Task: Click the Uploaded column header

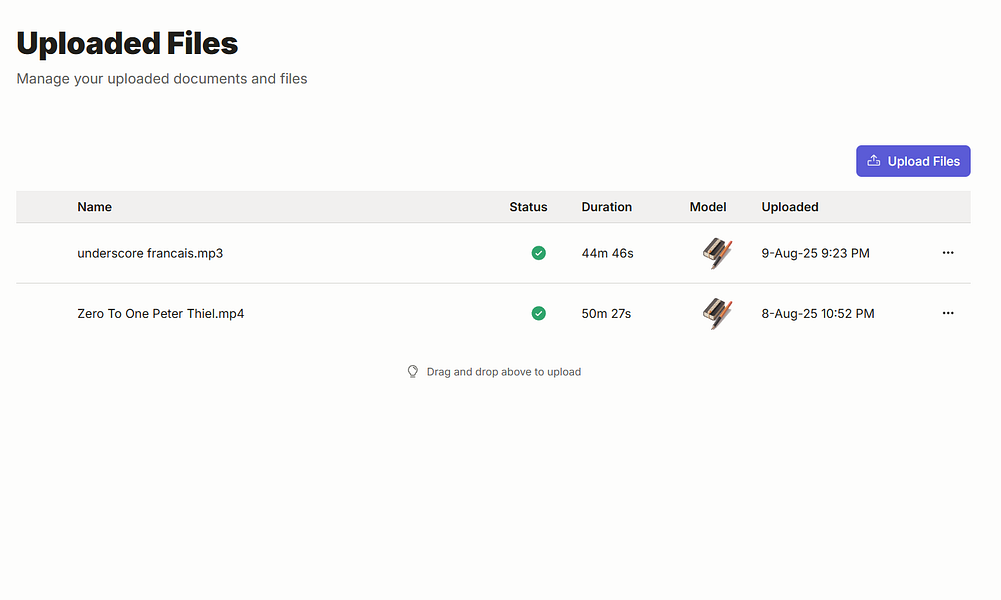Action: coord(790,207)
